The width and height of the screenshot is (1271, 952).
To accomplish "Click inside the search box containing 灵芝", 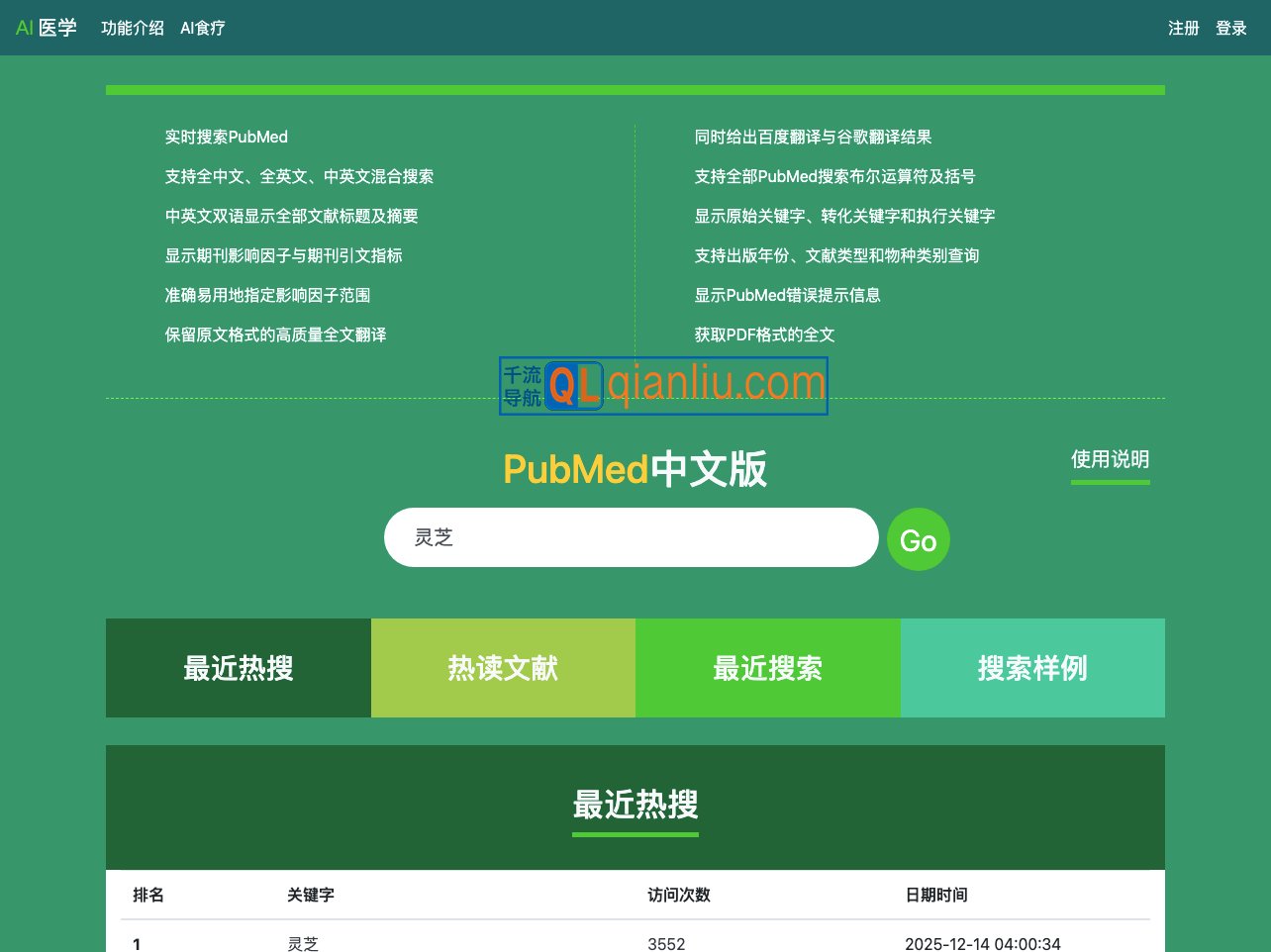I will 631,536.
